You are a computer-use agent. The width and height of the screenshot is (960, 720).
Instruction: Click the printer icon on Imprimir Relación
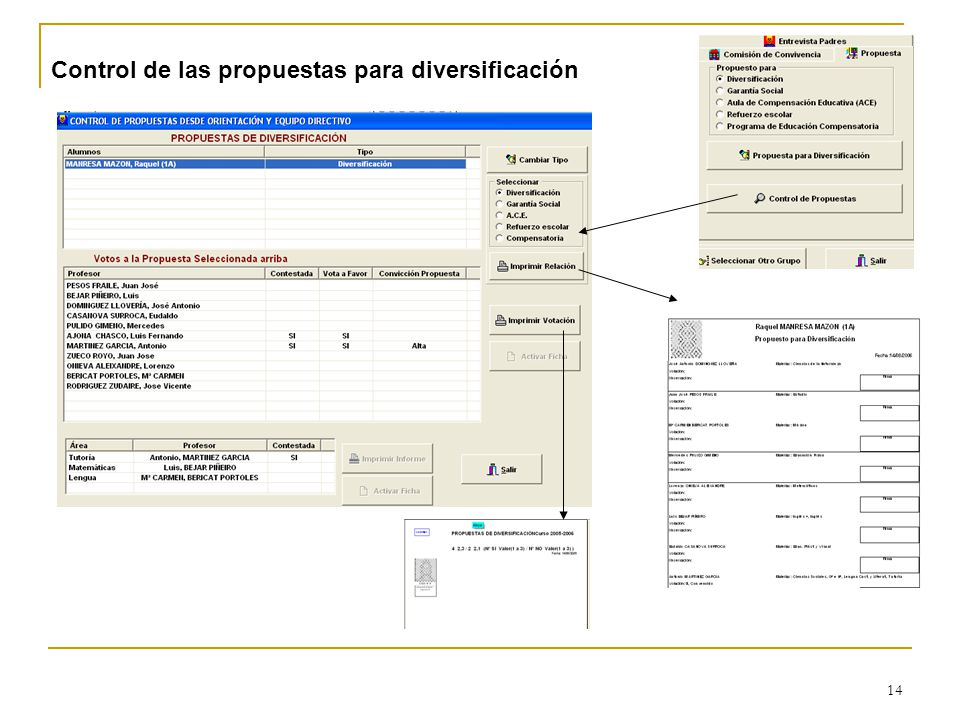[502, 266]
